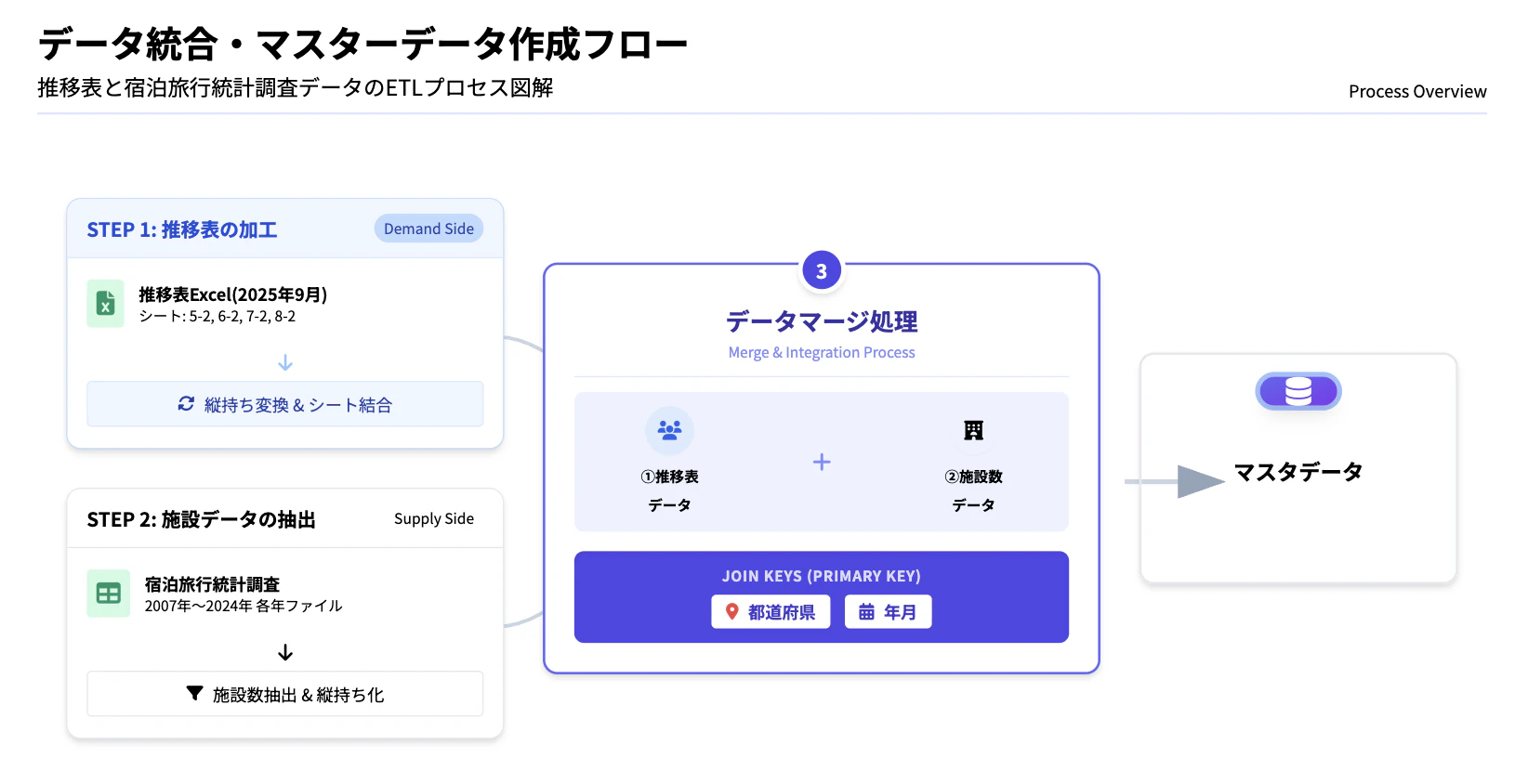This screenshot has height=784, width=1515.
Task: Click the Process Overview text
Action: [1417, 91]
